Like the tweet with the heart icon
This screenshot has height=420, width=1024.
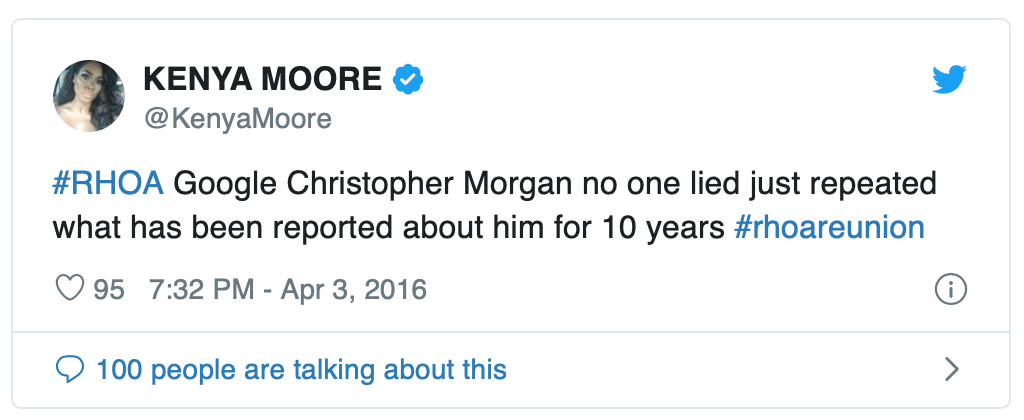tap(69, 290)
